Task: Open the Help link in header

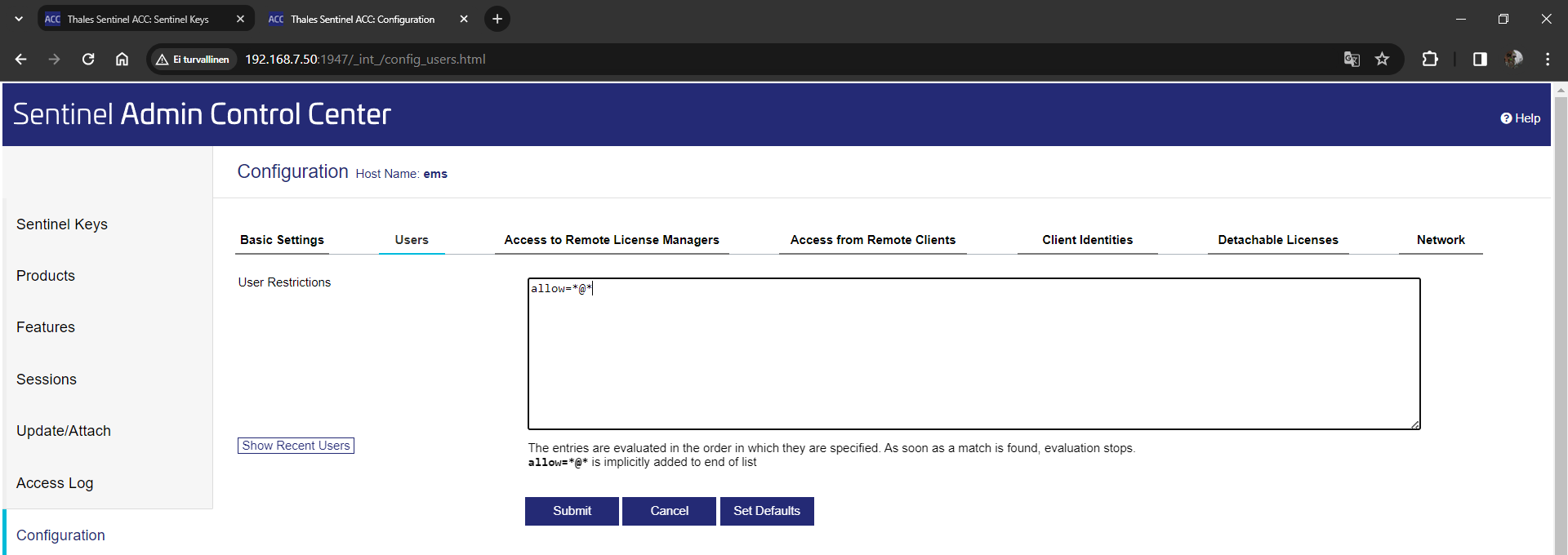Action: pyautogui.click(x=1520, y=118)
